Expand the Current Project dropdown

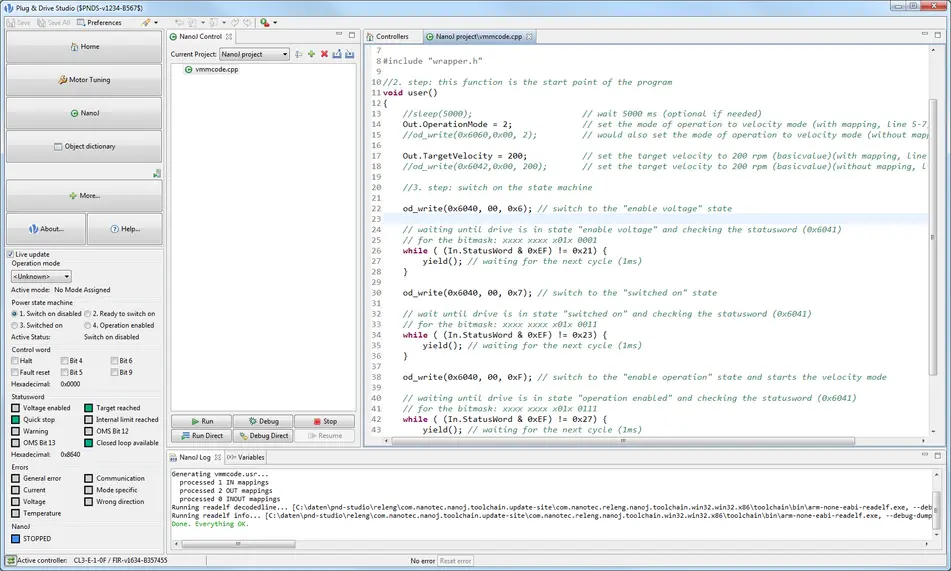254,54
